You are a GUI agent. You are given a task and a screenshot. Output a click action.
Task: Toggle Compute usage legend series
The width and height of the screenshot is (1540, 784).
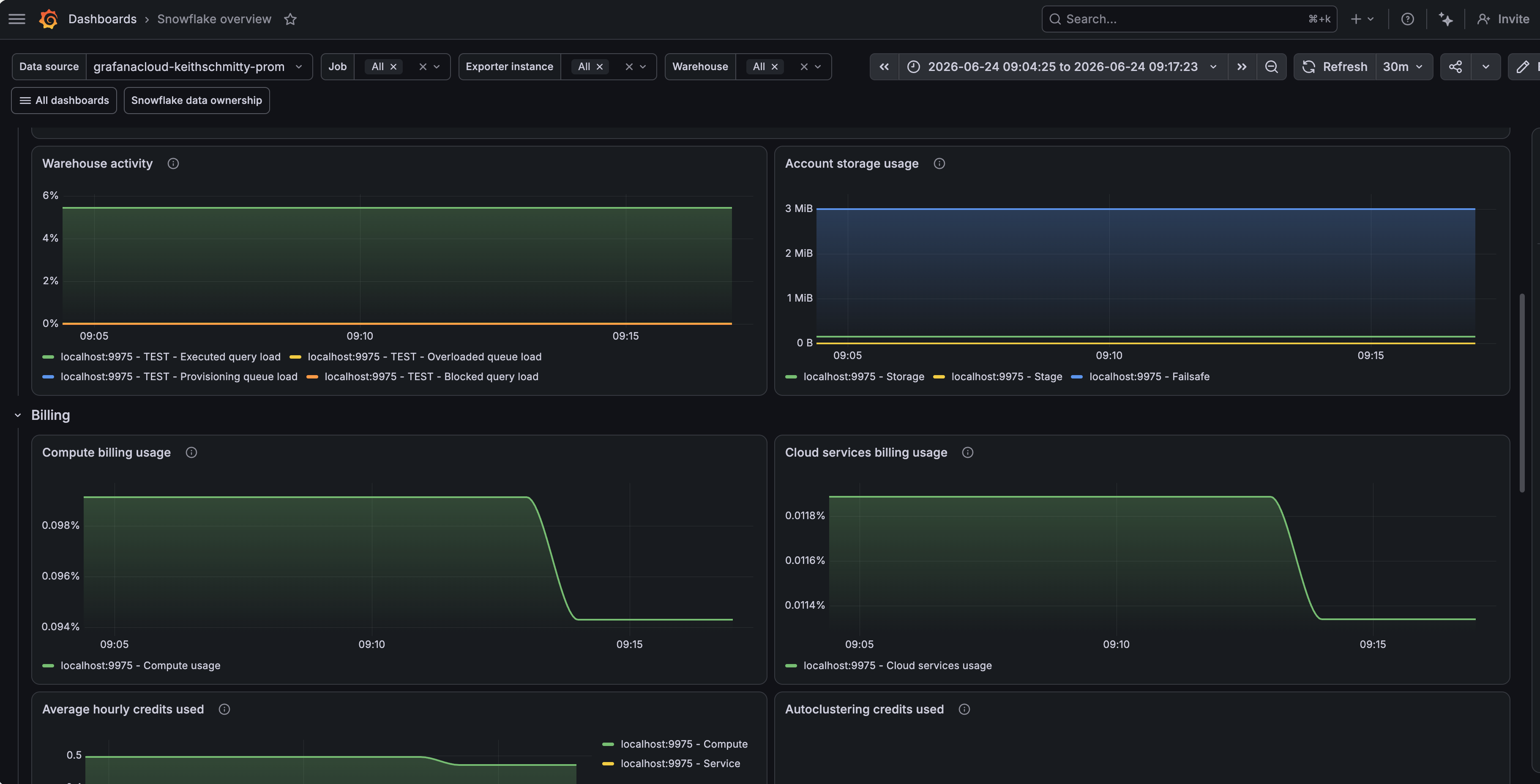(x=140, y=666)
